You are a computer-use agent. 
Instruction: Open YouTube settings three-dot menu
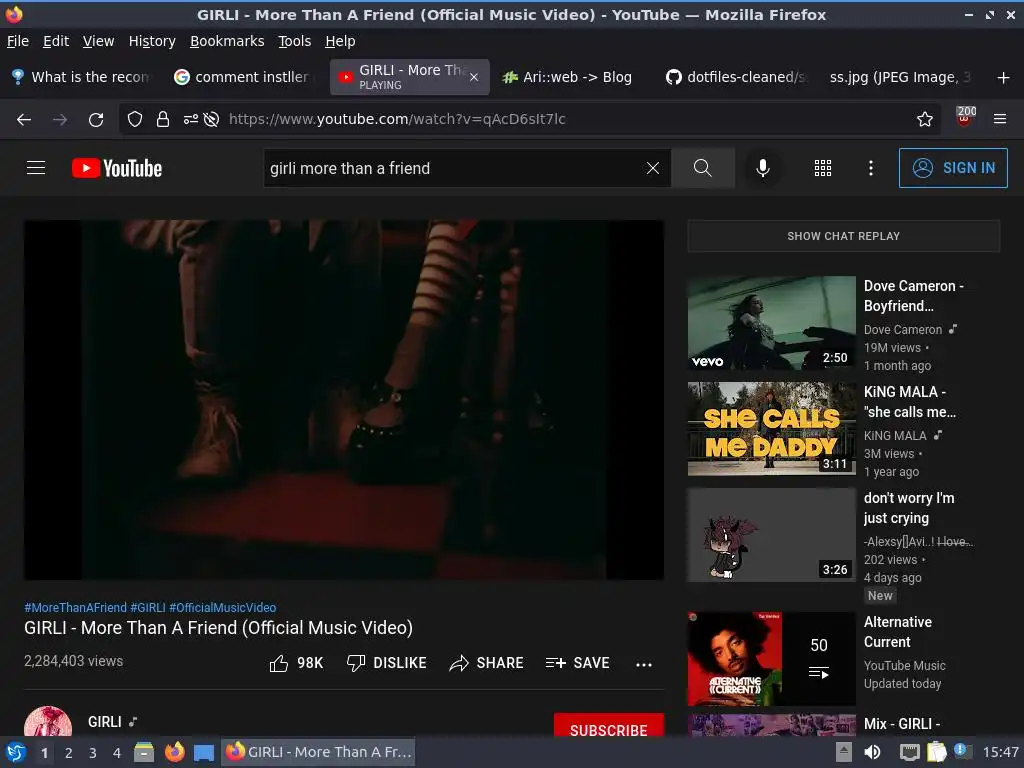871,168
